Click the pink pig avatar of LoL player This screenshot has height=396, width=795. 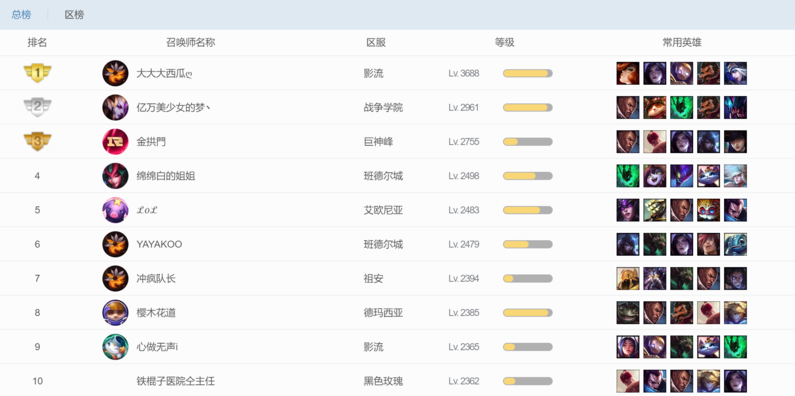115,210
